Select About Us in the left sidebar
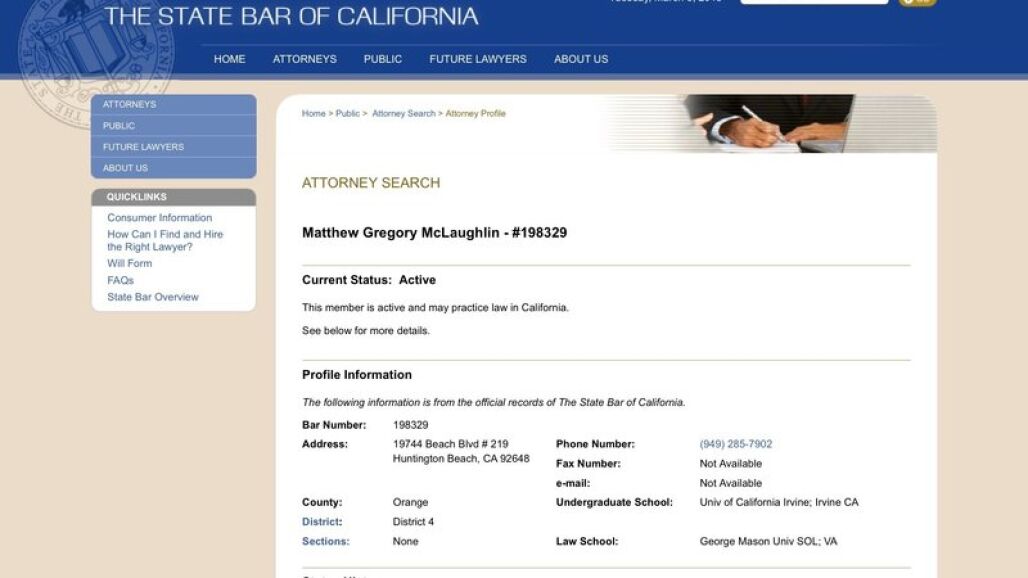This screenshot has height=578, width=1028. [125, 168]
